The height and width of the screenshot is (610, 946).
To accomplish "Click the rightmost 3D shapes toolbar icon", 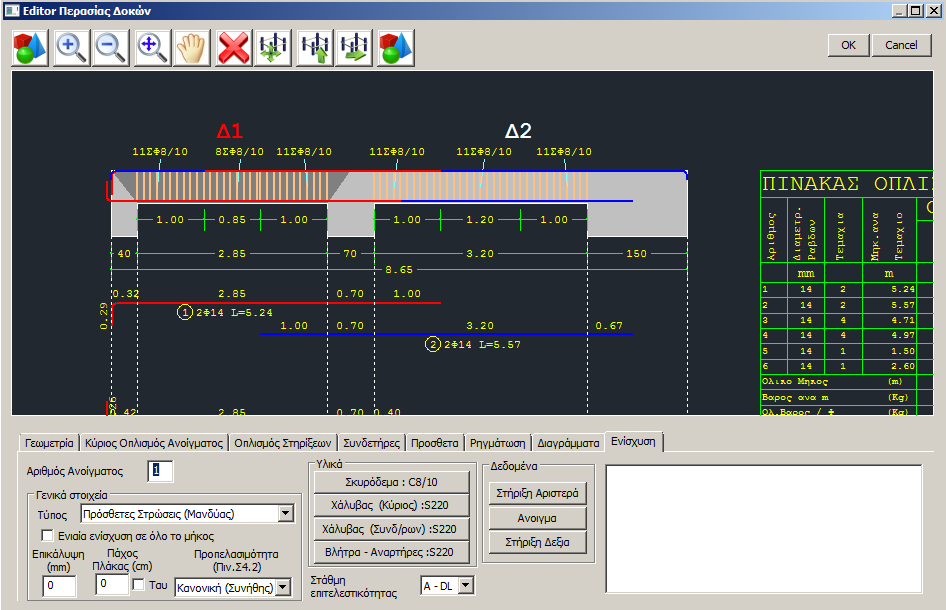I will click(x=396, y=48).
